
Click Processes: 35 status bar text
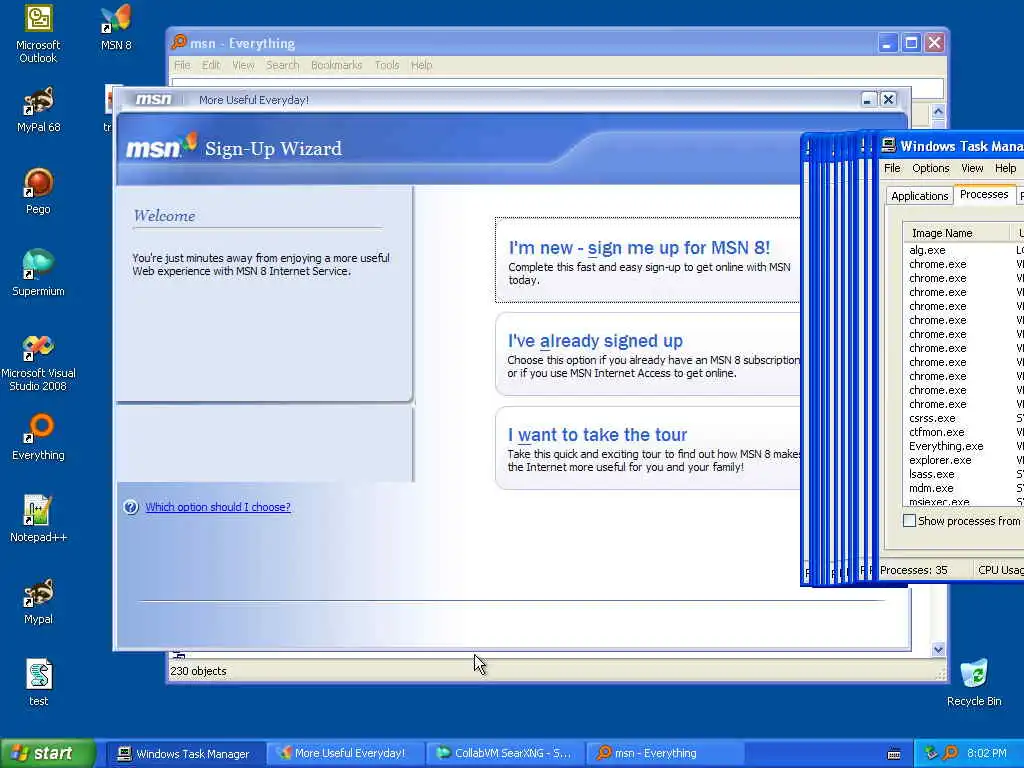tap(913, 570)
